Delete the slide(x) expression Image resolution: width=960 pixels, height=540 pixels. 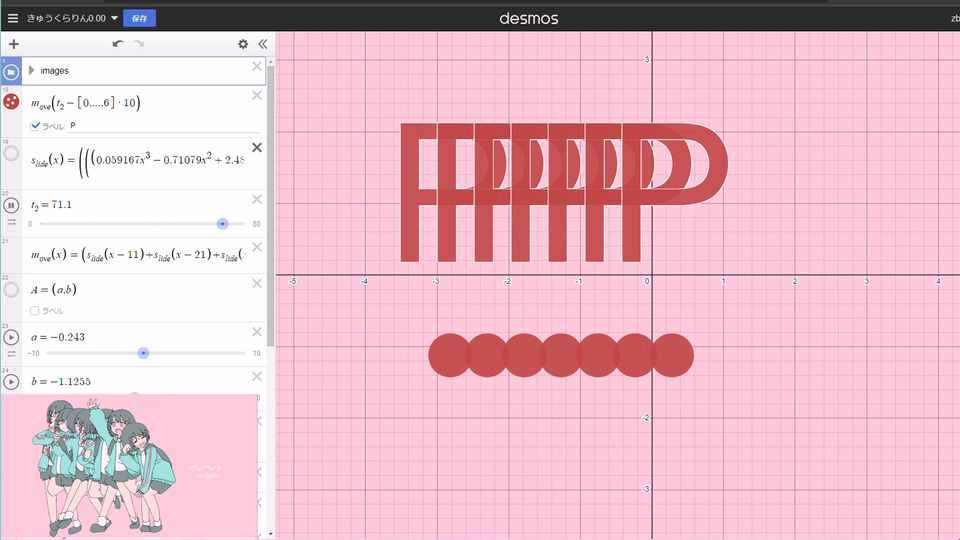pos(257,148)
